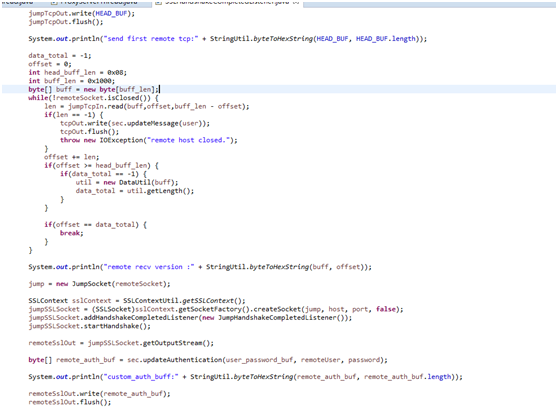
Task: Click 'remoteSslOut = jumpSSLSocket.getOutputStream();' line
Action: tap(121, 343)
